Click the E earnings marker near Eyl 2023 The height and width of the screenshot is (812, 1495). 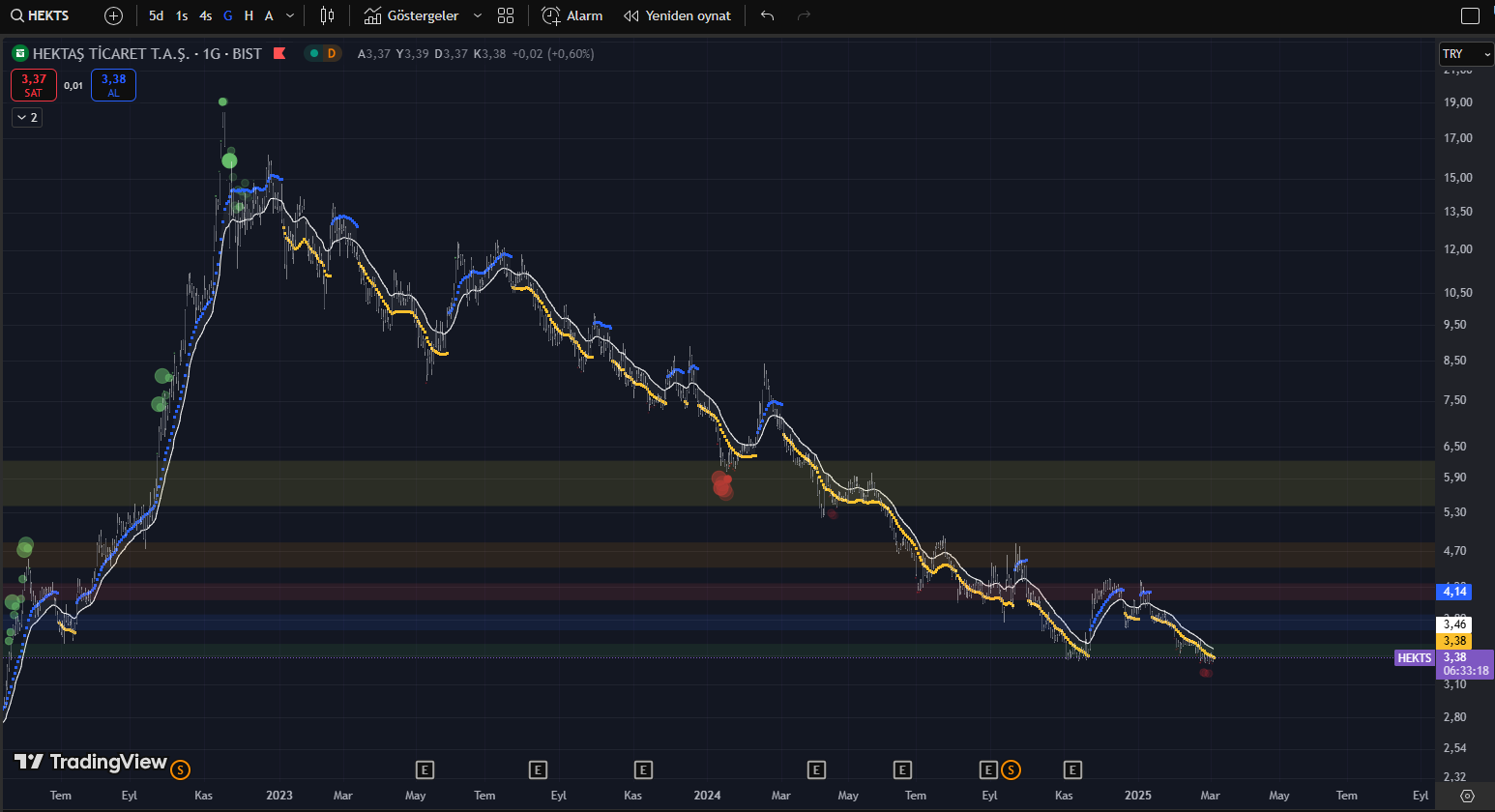pos(539,770)
